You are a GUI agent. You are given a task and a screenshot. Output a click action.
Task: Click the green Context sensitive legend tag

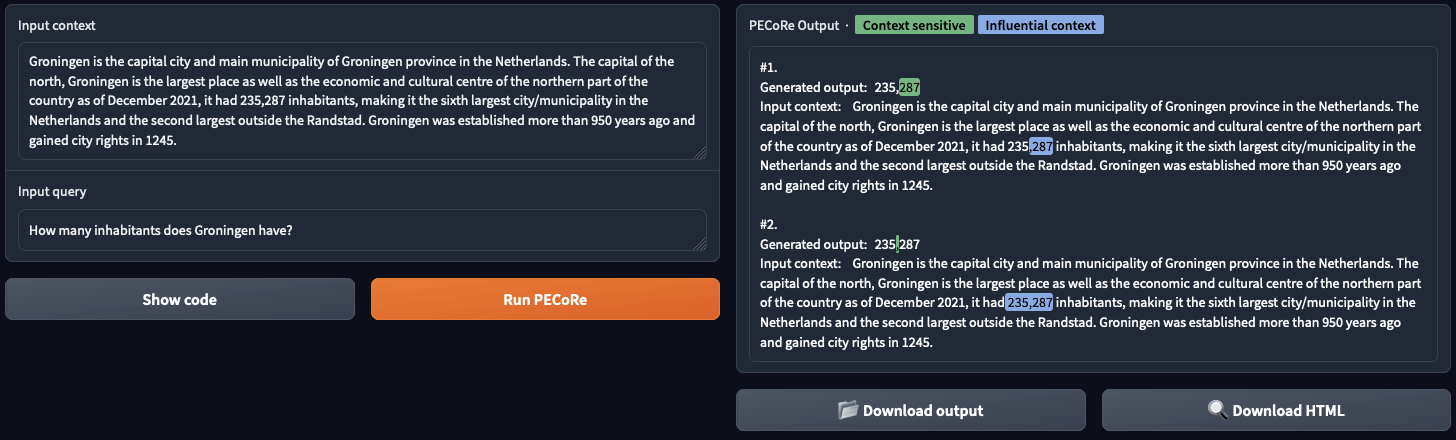(913, 25)
